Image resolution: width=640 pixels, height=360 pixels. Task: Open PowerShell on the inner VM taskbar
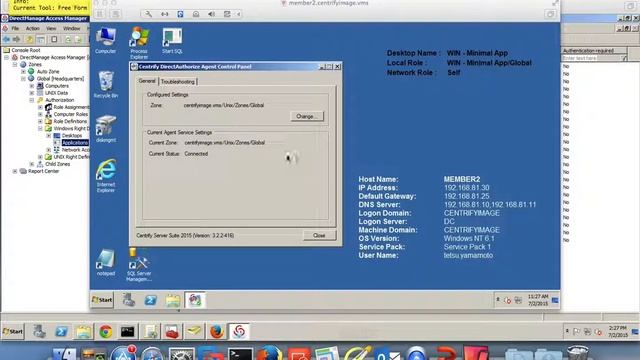pos(151,300)
